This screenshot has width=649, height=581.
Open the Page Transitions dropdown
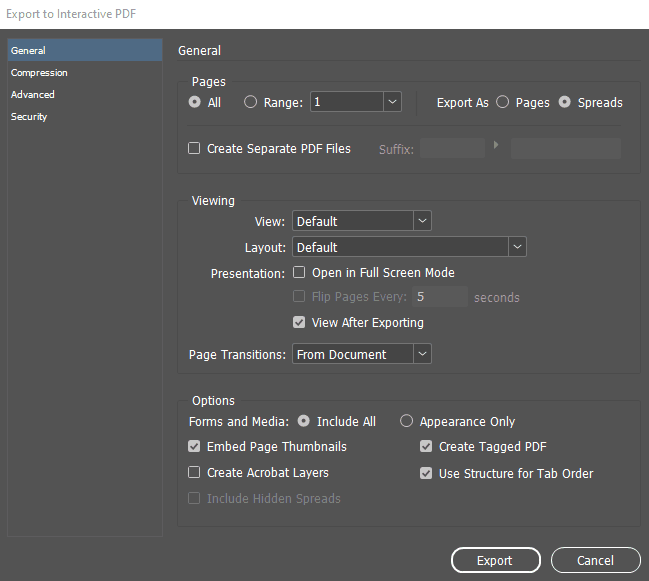(x=362, y=354)
